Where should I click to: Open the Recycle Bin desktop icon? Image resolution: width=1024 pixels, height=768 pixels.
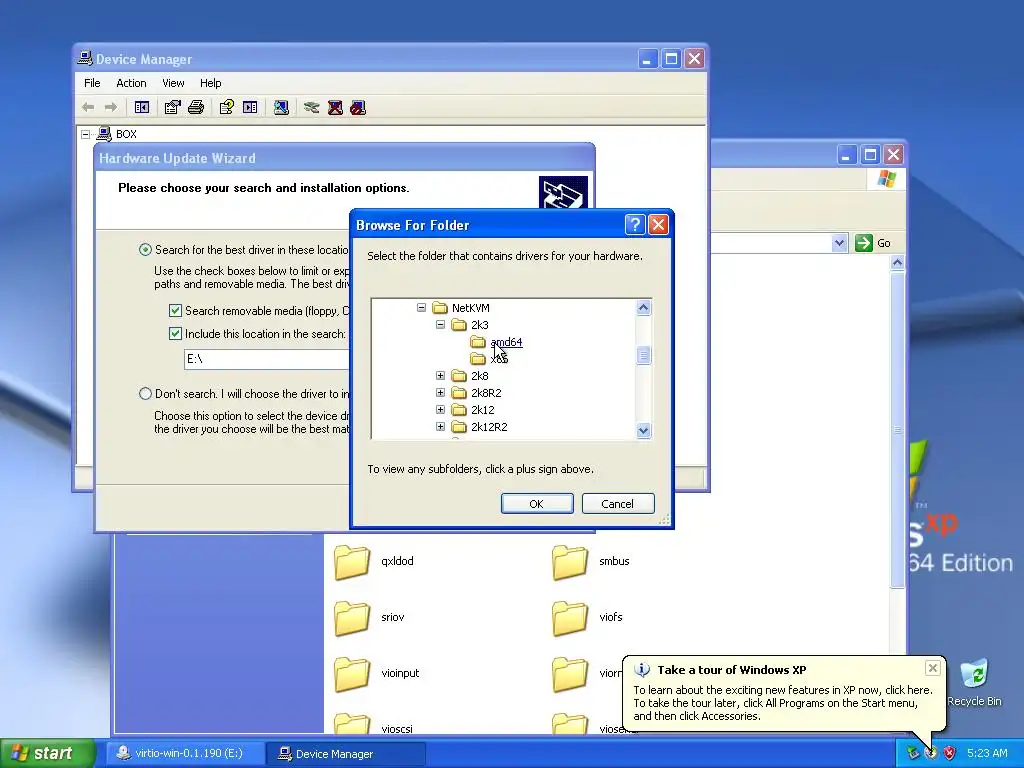click(974, 683)
